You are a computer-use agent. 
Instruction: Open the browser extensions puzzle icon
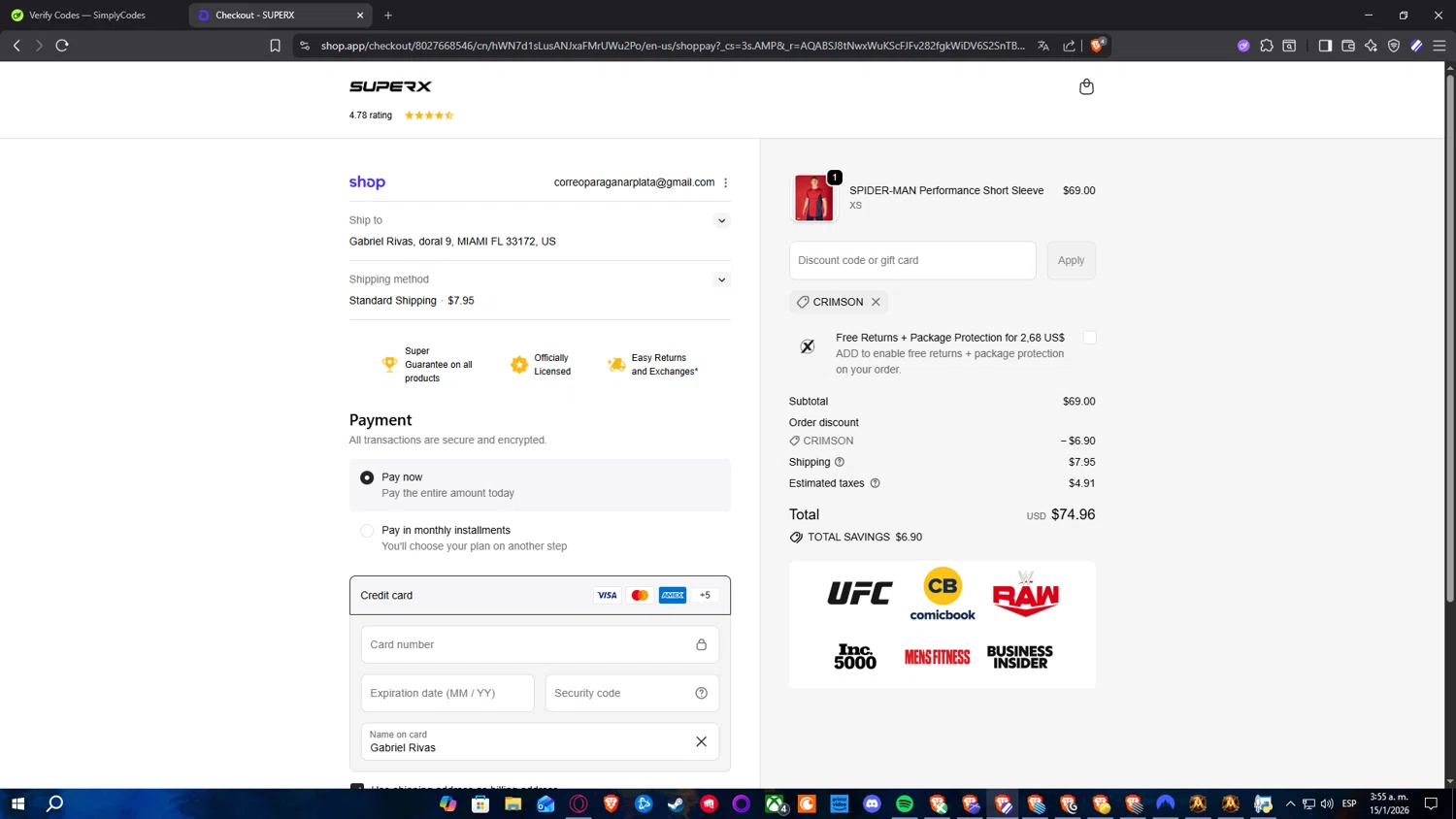(1267, 45)
